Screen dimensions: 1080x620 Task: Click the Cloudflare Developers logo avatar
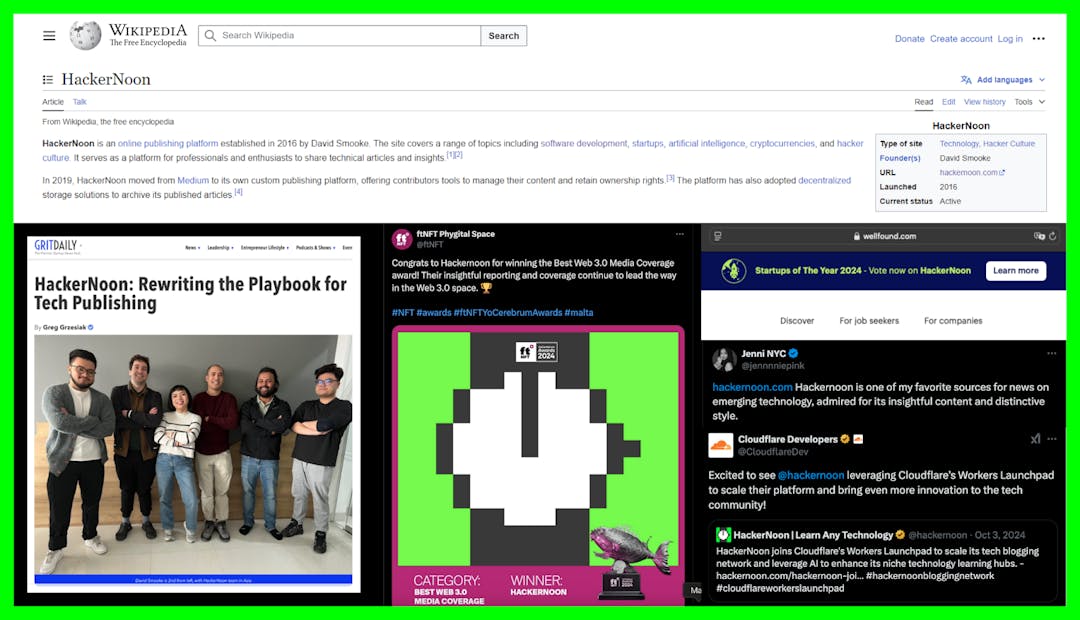721,445
